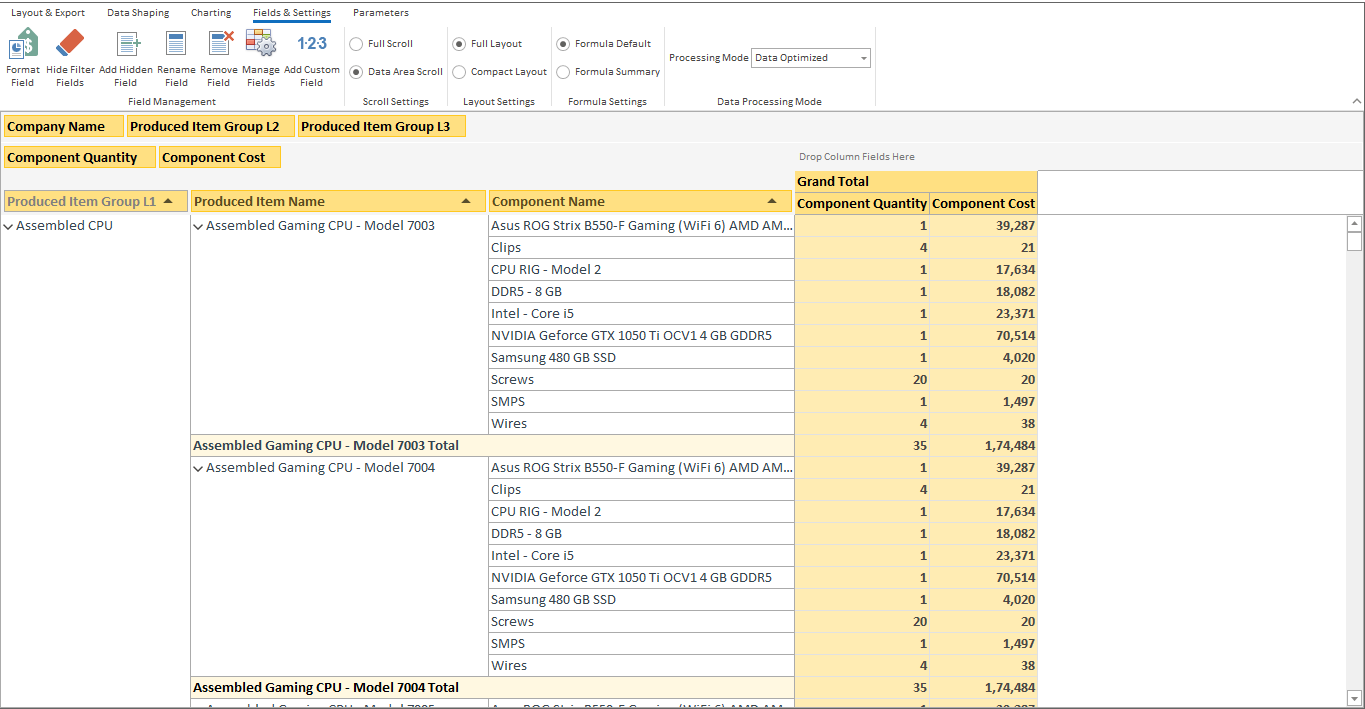Select the Full Scroll radio button
This screenshot has width=1365, height=709.
356,44
